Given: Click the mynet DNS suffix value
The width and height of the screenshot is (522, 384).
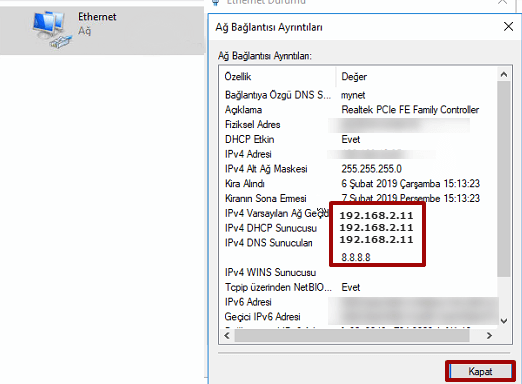Looking at the screenshot, I should pyautogui.click(x=353, y=95).
